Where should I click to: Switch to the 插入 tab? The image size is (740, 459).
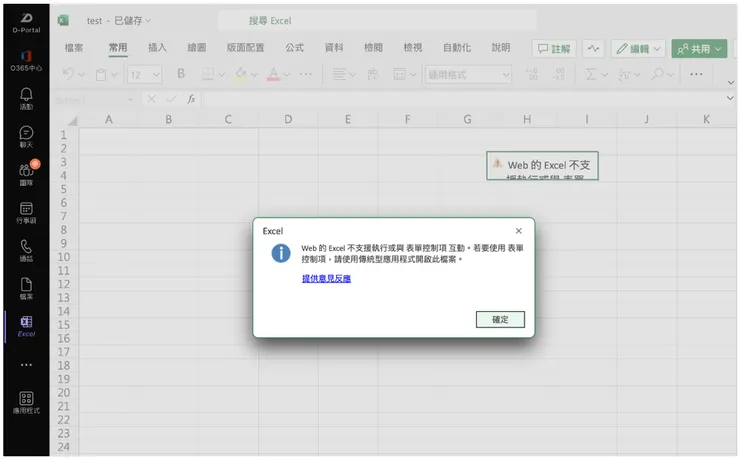(x=157, y=48)
